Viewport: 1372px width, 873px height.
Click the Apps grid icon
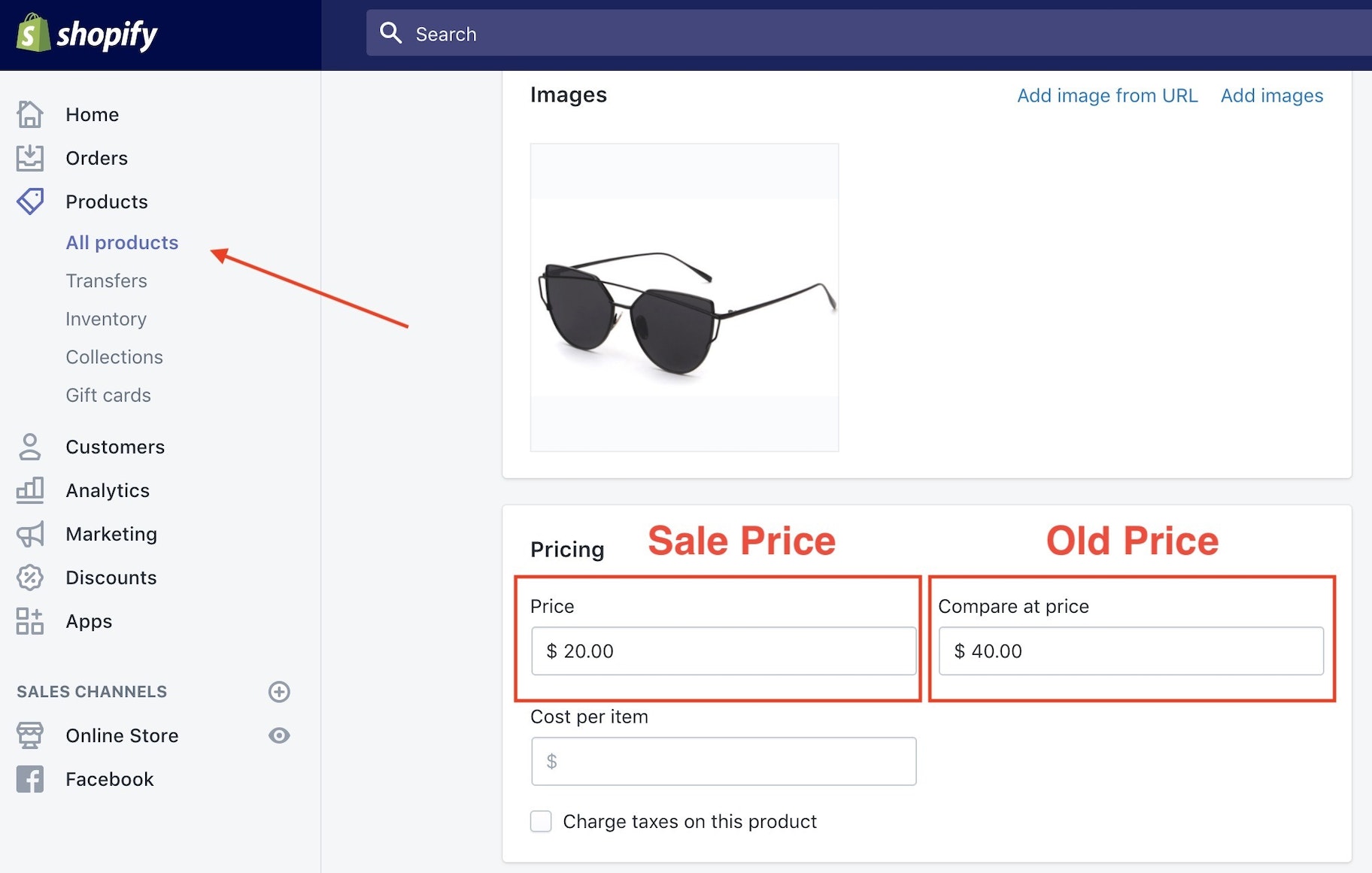(30, 621)
